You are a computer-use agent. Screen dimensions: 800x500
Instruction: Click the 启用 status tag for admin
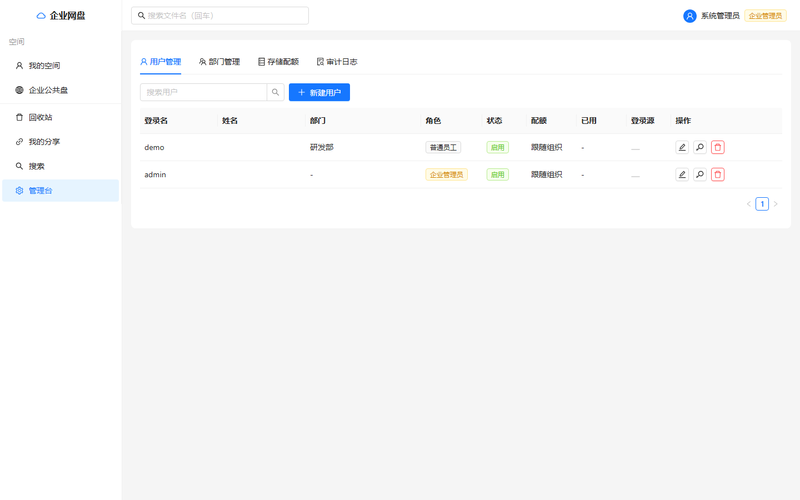[497, 174]
